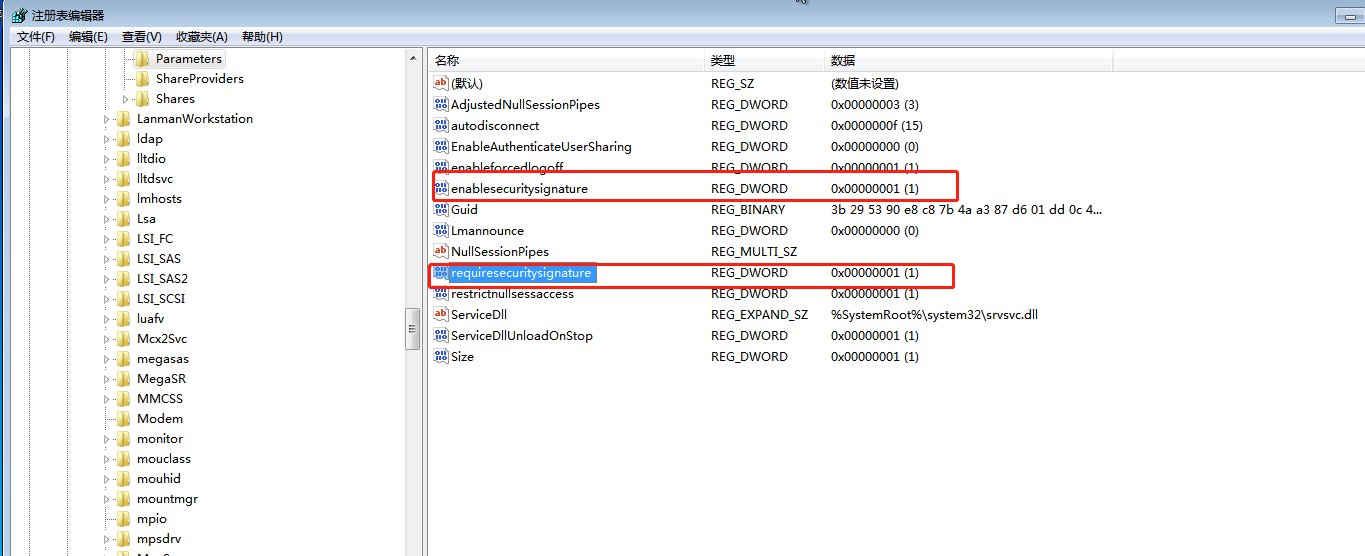Viewport: 1365px width, 556px height.
Task: Select the monitor tree item
Action: point(160,439)
